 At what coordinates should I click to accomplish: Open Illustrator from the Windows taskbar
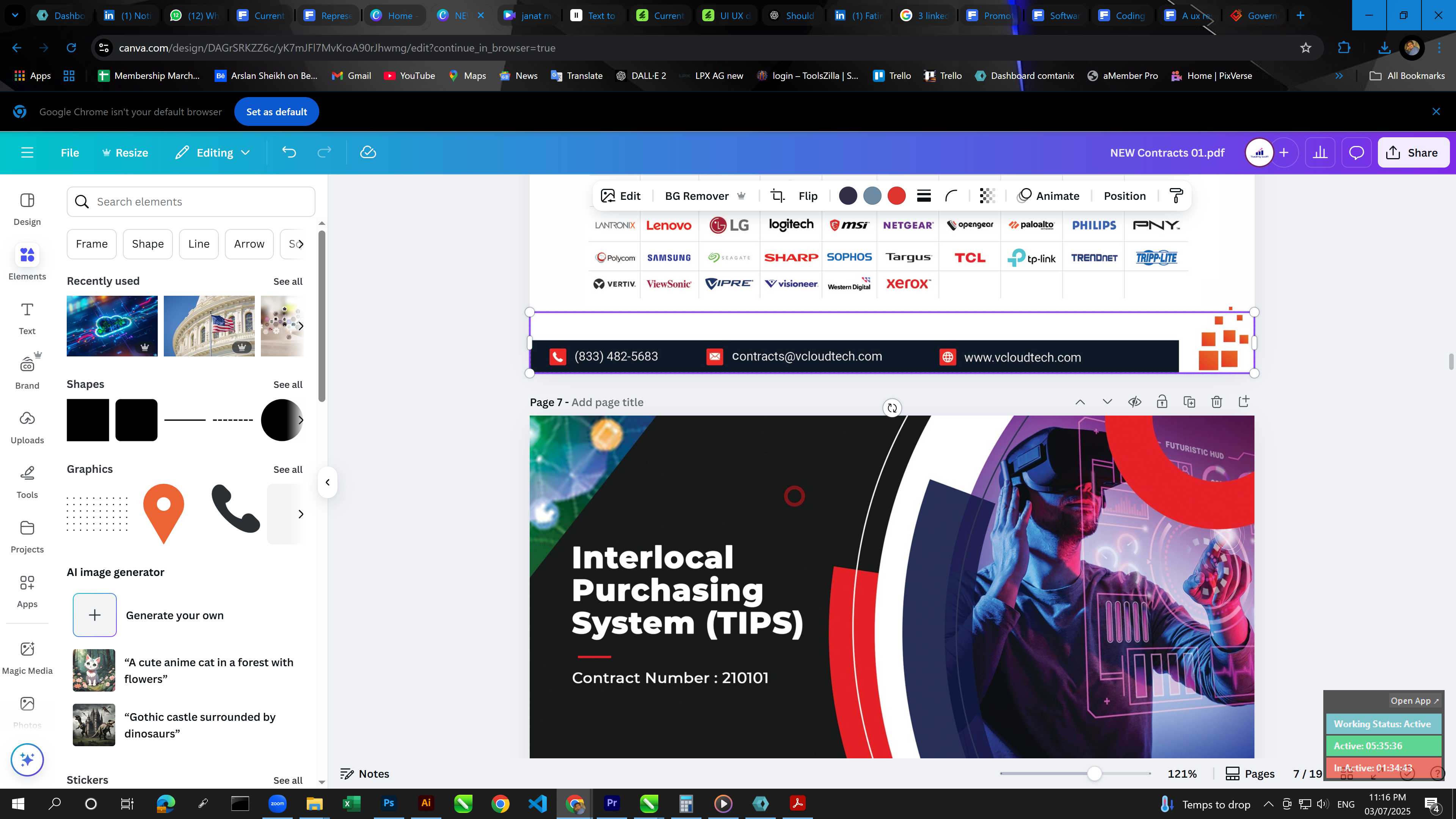[x=425, y=804]
